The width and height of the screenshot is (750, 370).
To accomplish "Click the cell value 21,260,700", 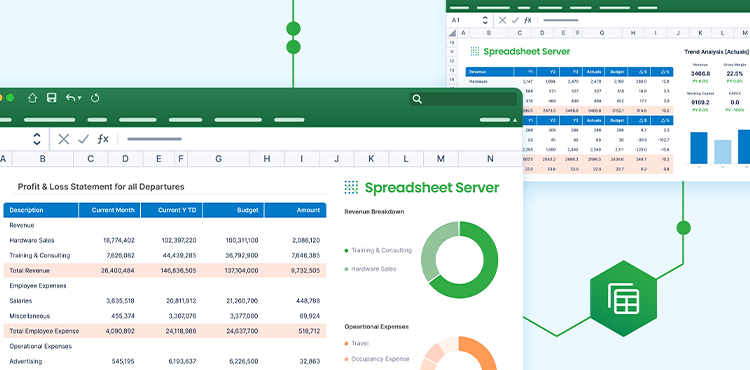I will (242, 301).
